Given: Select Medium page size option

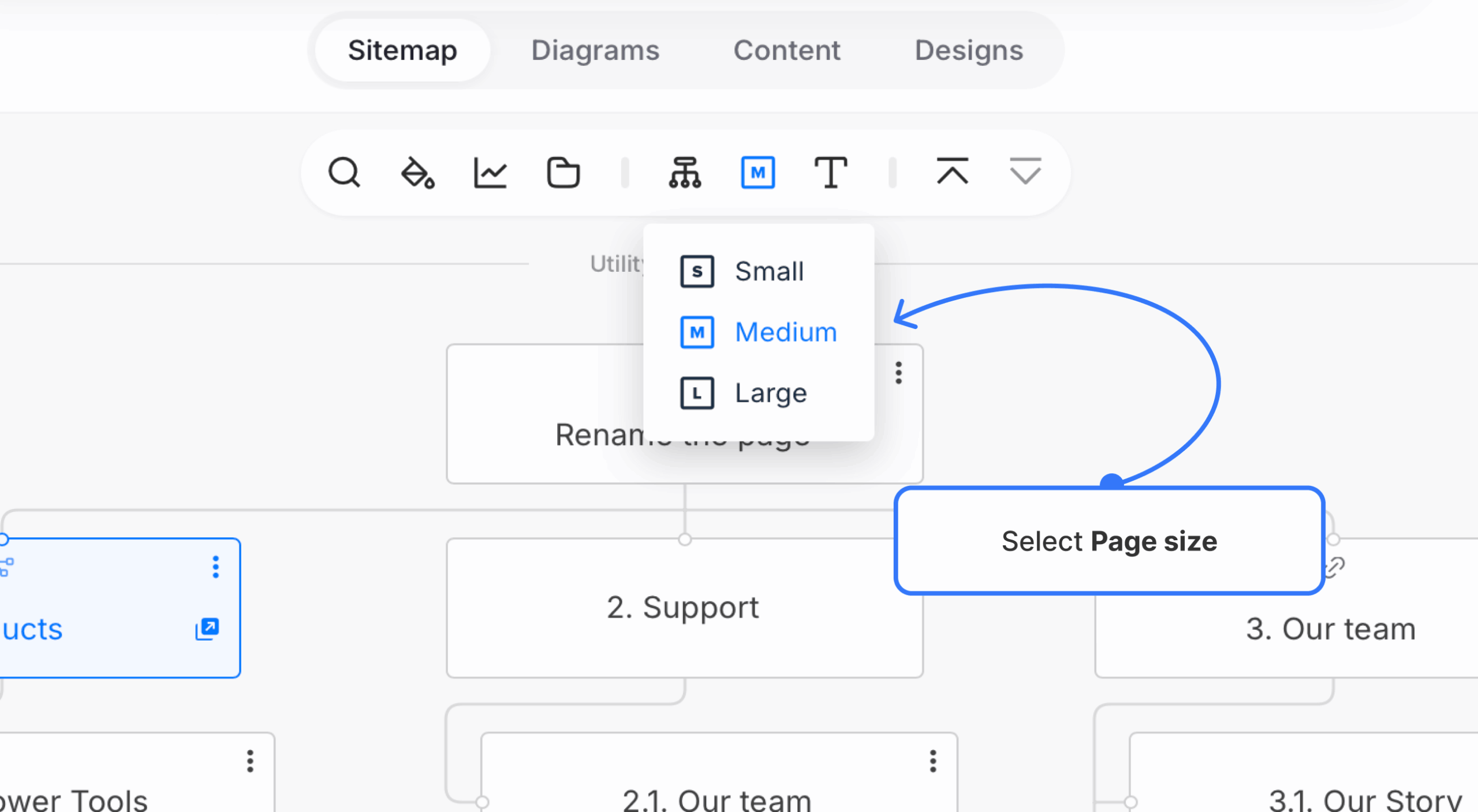Looking at the screenshot, I should pyautogui.click(x=759, y=332).
